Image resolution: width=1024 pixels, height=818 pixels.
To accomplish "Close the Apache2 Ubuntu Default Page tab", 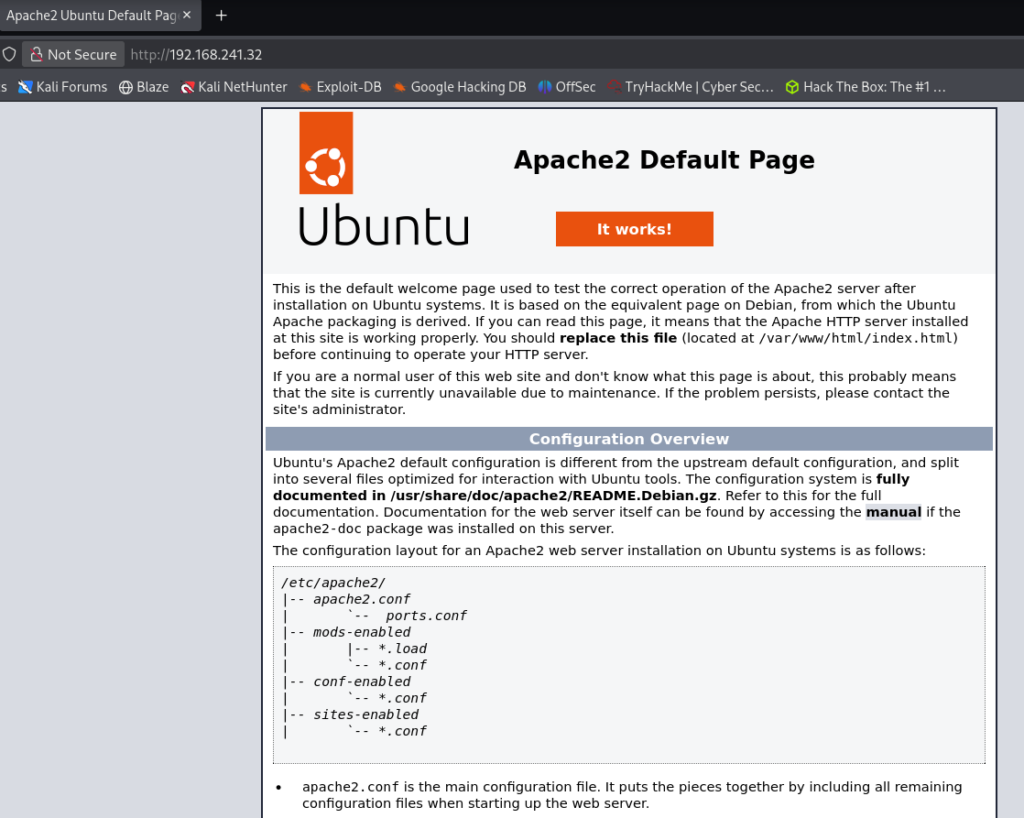I will (x=186, y=15).
